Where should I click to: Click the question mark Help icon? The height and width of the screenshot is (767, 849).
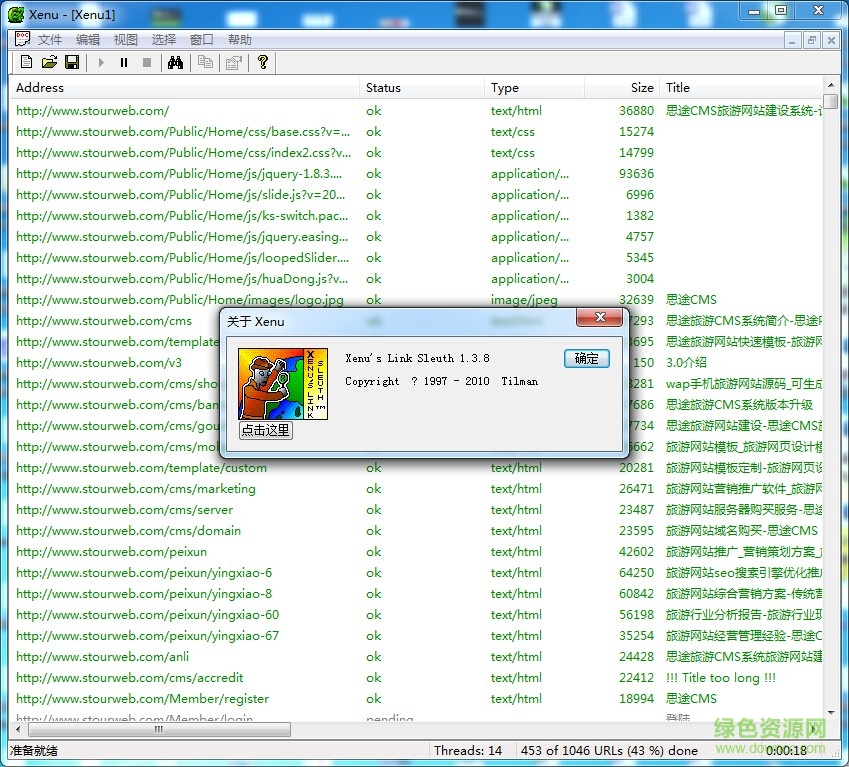click(263, 63)
